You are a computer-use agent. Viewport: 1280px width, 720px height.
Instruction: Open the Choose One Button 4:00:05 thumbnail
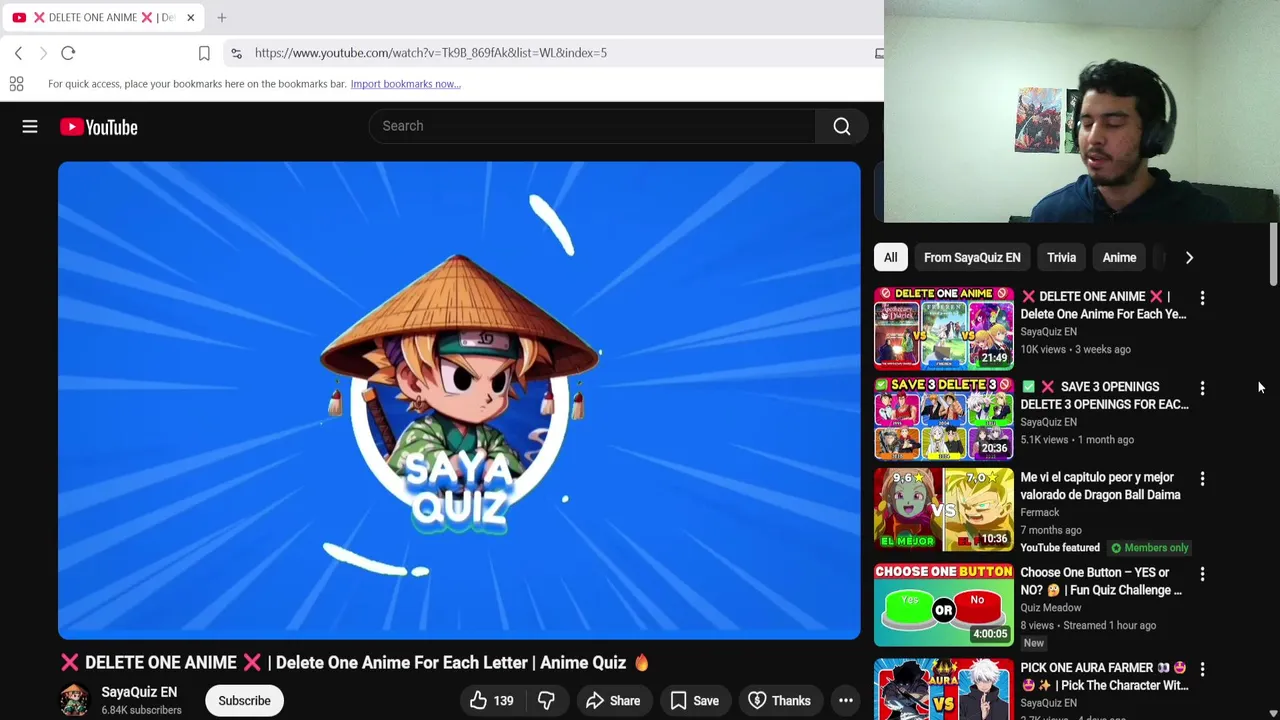pos(944,604)
